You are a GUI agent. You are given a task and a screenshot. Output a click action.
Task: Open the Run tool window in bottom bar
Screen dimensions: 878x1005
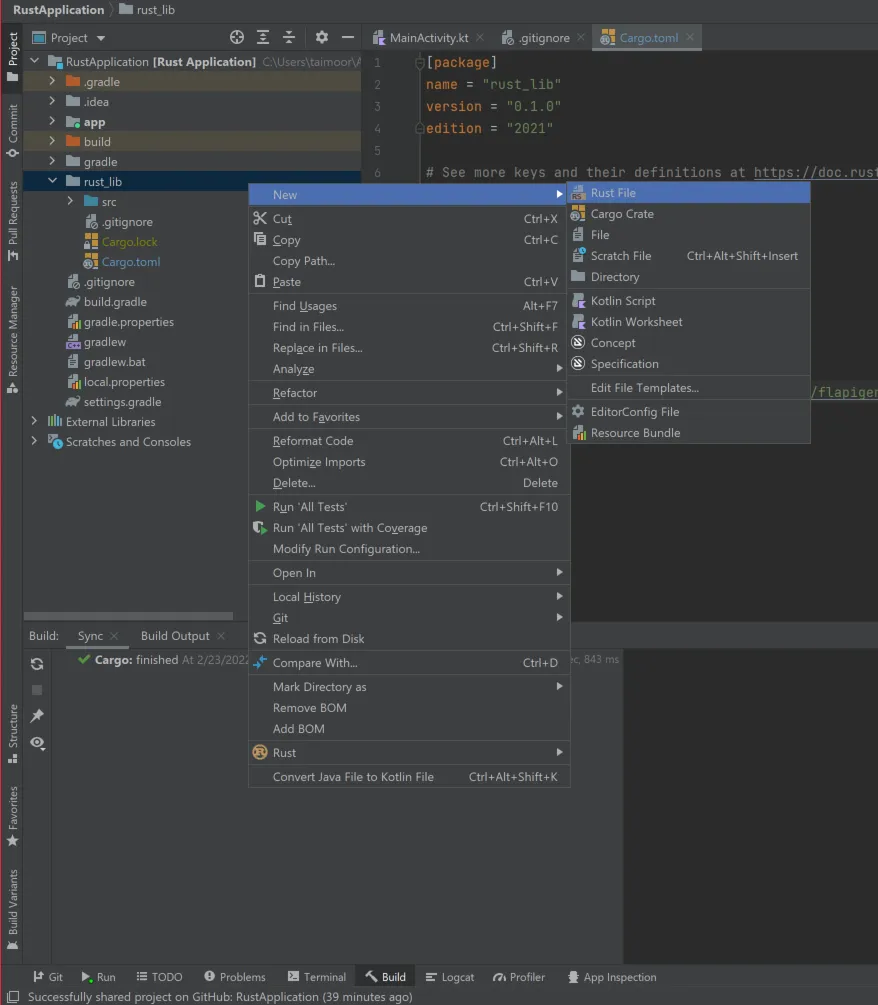99,977
